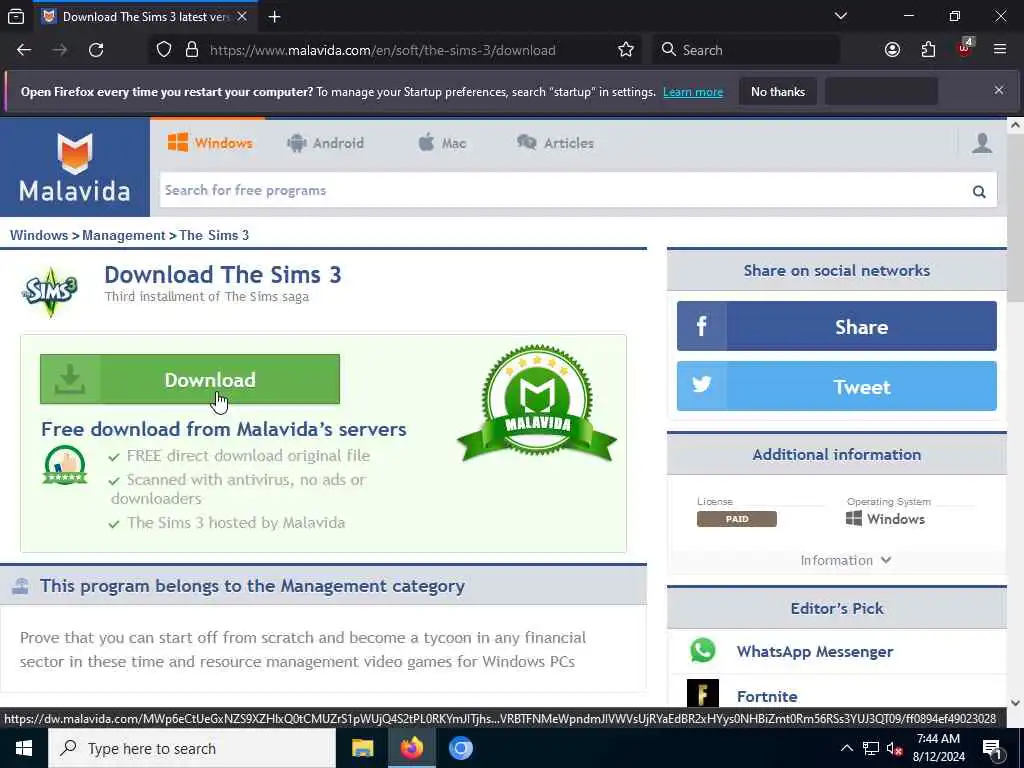
Task: Open Fortnite editor's pick link
Action: click(767, 696)
